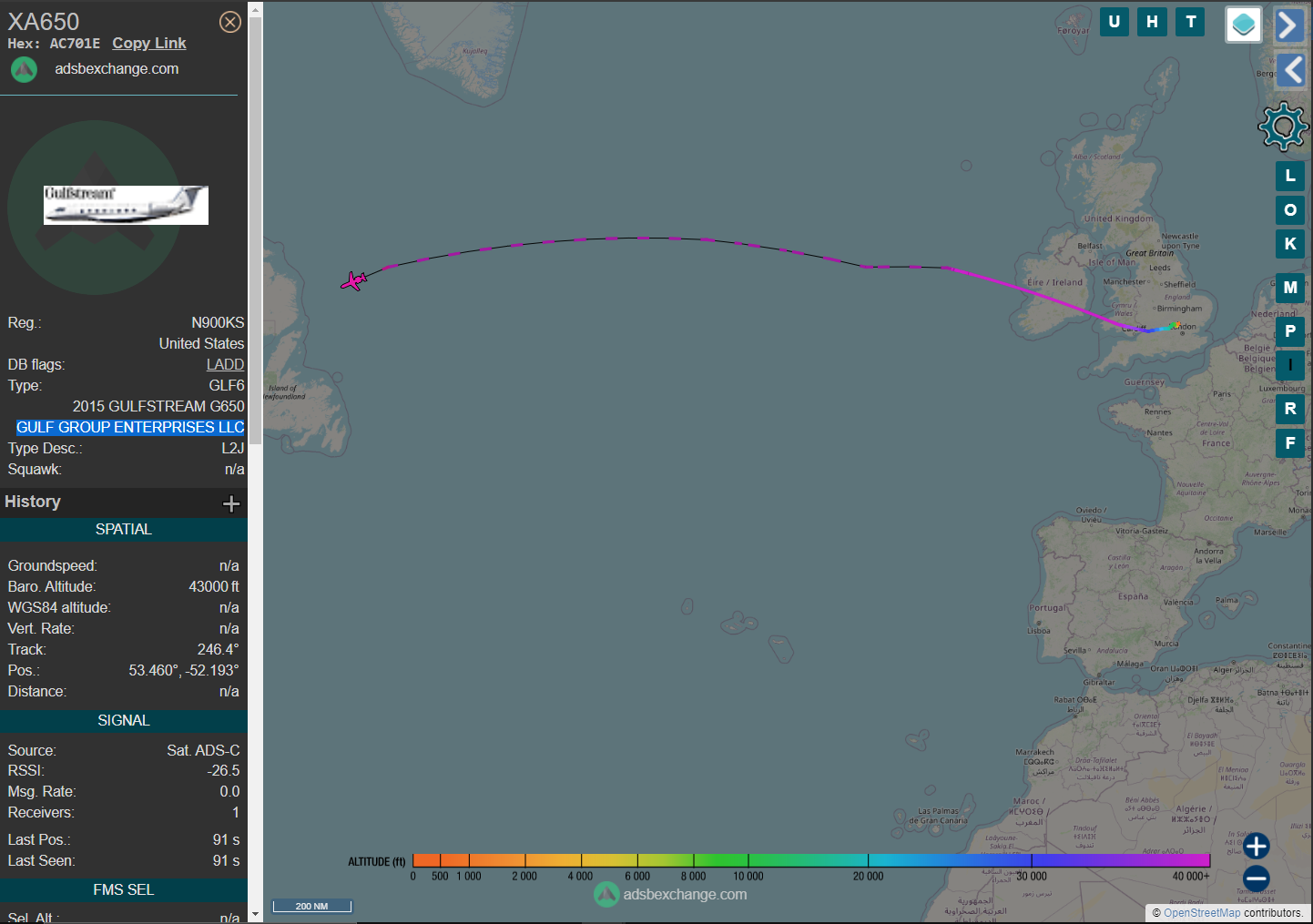Click the left chevron arrow button
Screen dimensions: 1313x924
[1290, 69]
